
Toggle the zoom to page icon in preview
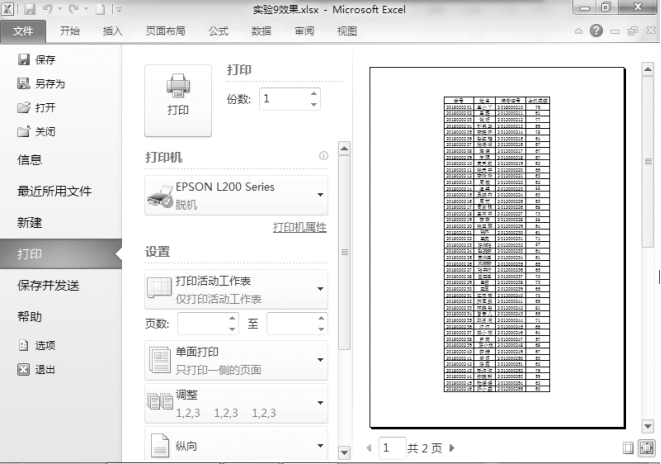646,448
